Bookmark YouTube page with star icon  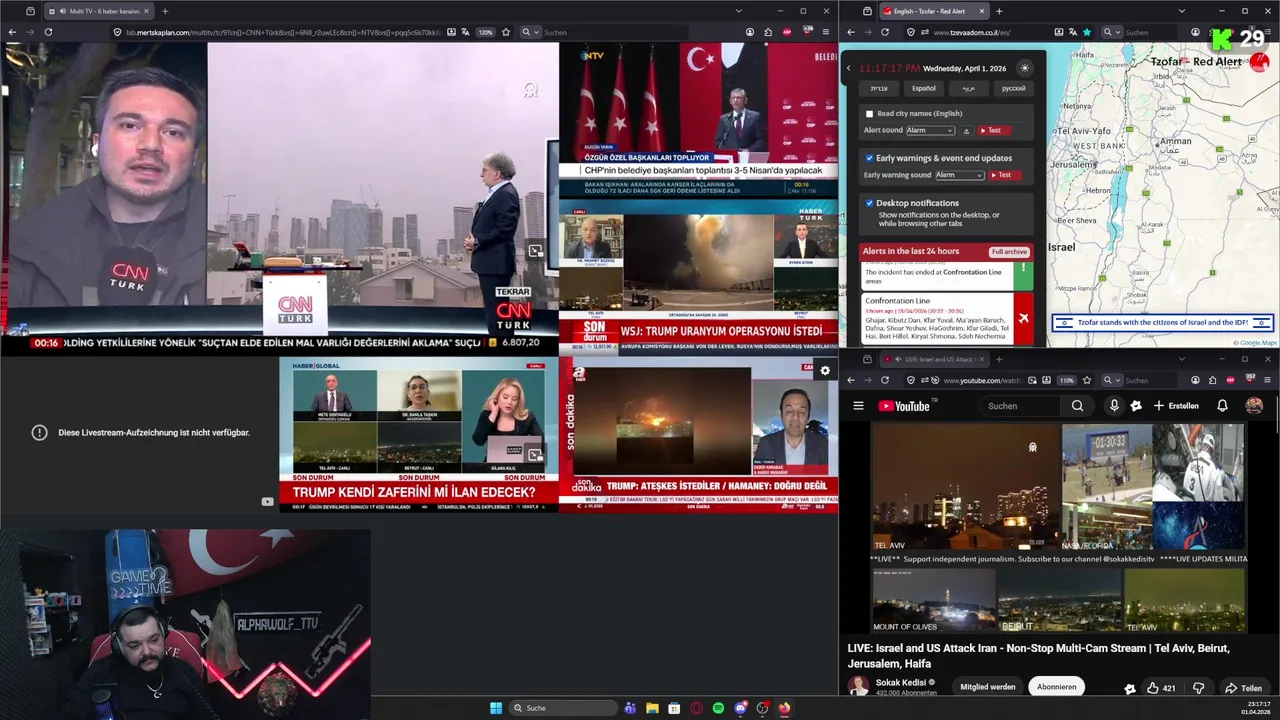(1087, 380)
